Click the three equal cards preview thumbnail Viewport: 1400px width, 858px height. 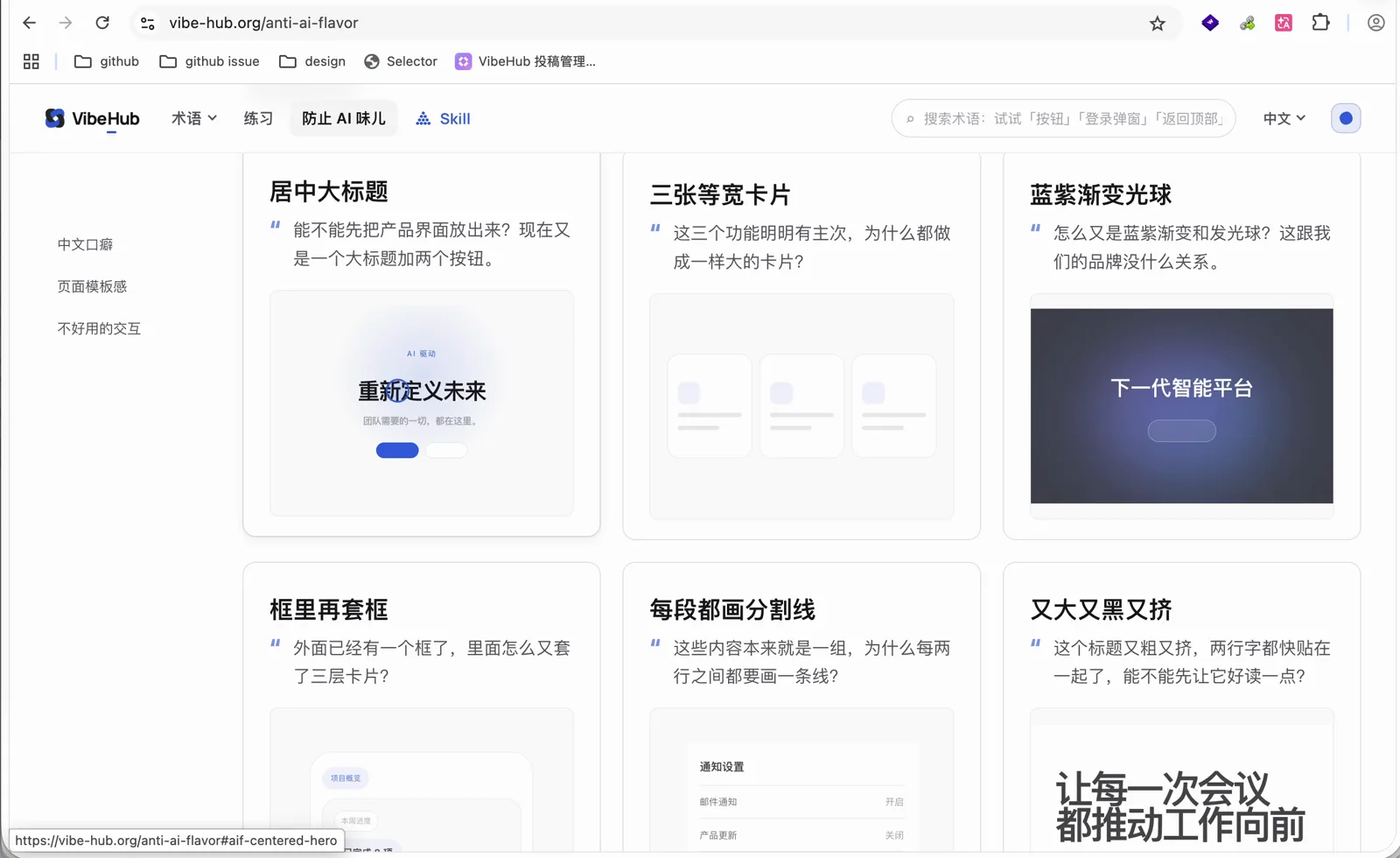(x=801, y=406)
